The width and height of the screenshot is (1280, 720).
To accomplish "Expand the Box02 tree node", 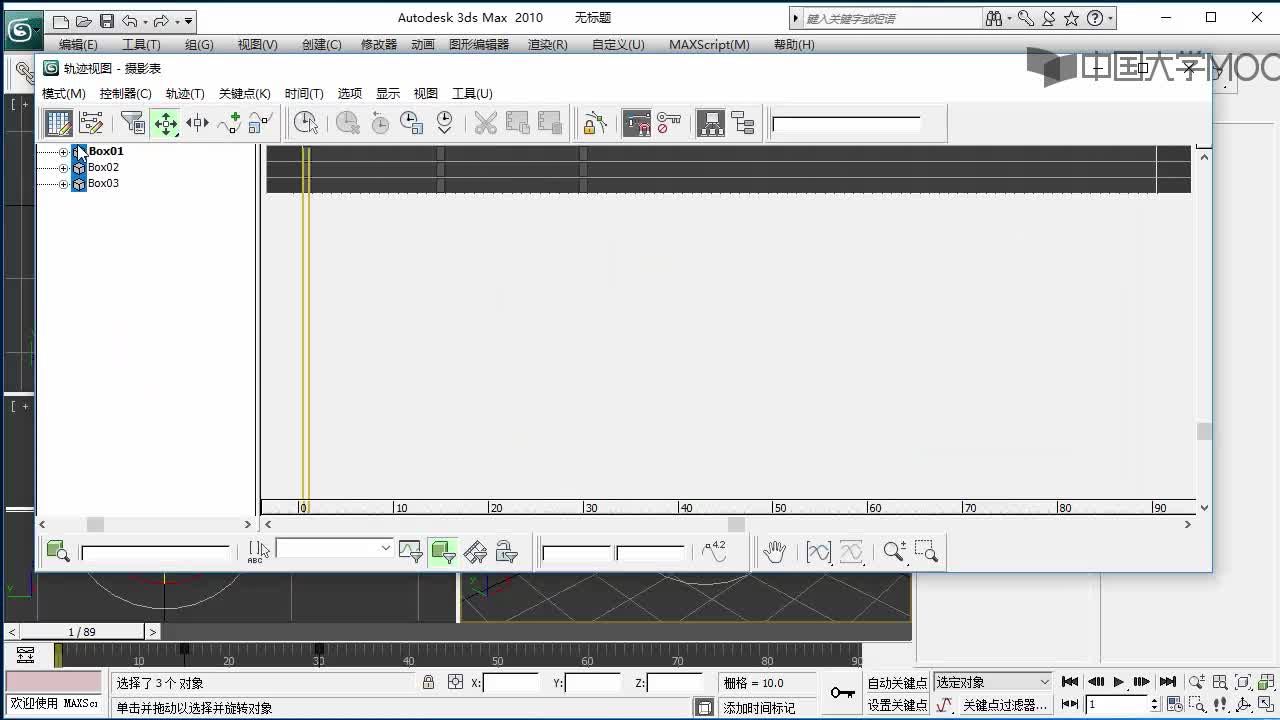I will [x=64, y=168].
